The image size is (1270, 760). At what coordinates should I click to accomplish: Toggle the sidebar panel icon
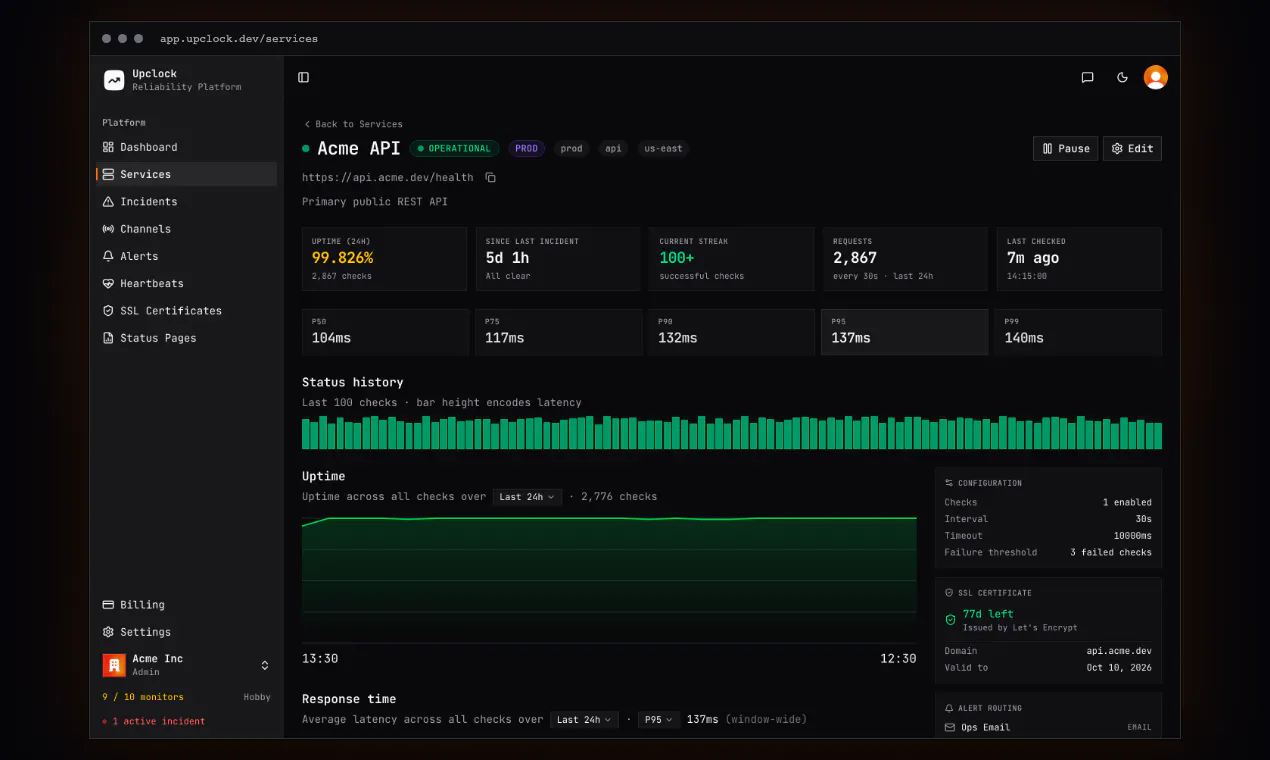click(x=304, y=77)
